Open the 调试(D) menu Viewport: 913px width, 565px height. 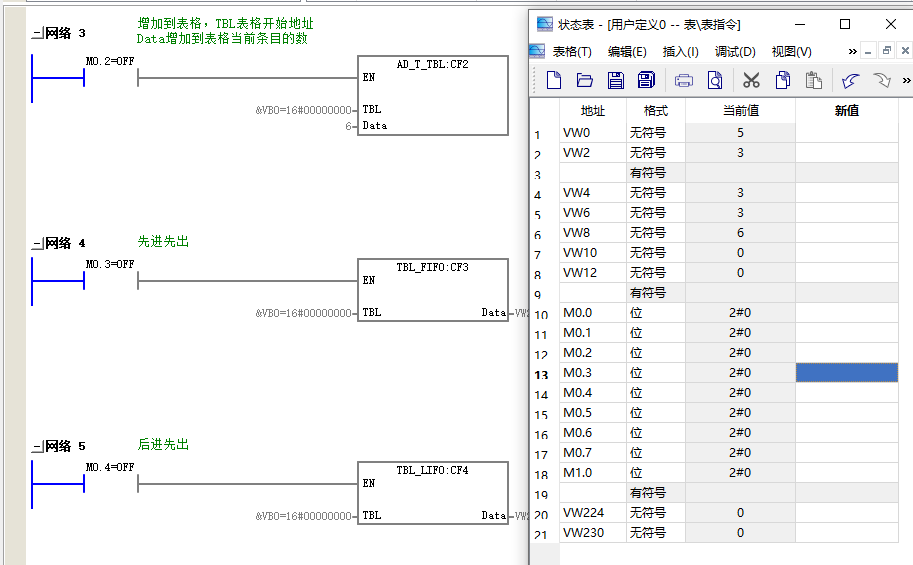735,52
